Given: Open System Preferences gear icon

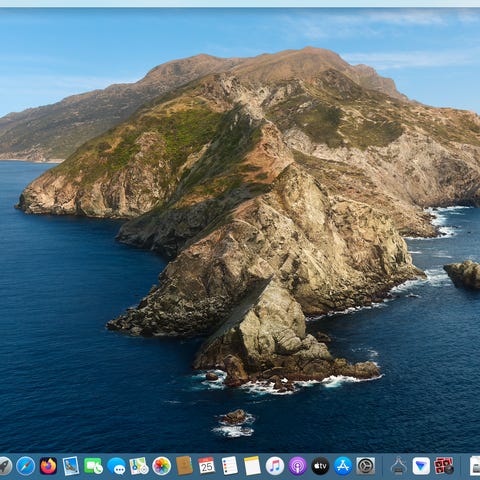Looking at the screenshot, I should pos(366,466).
